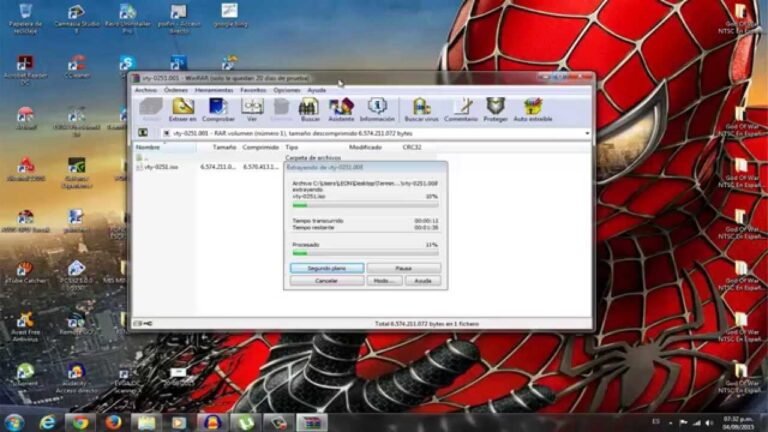768x432 pixels.
Task: Select the Papelera de reciclaje desktop icon
Action: point(25,19)
